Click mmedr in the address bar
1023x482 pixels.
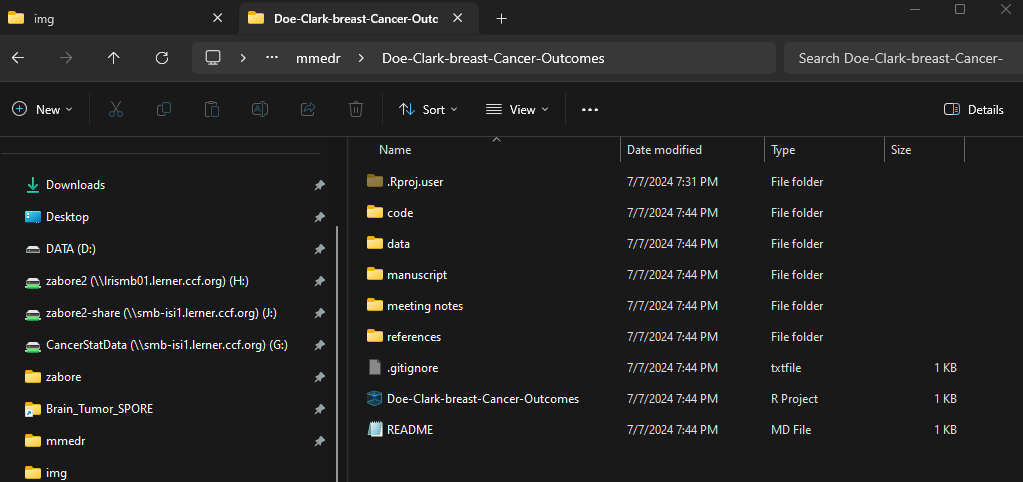(x=318, y=58)
